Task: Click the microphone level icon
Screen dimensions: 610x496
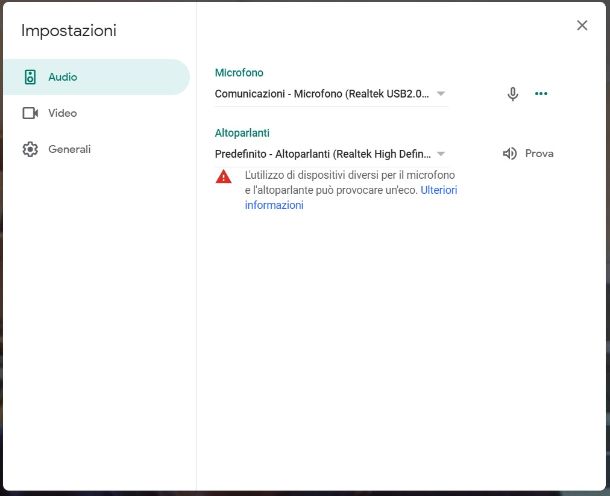Action: pyautogui.click(x=513, y=94)
